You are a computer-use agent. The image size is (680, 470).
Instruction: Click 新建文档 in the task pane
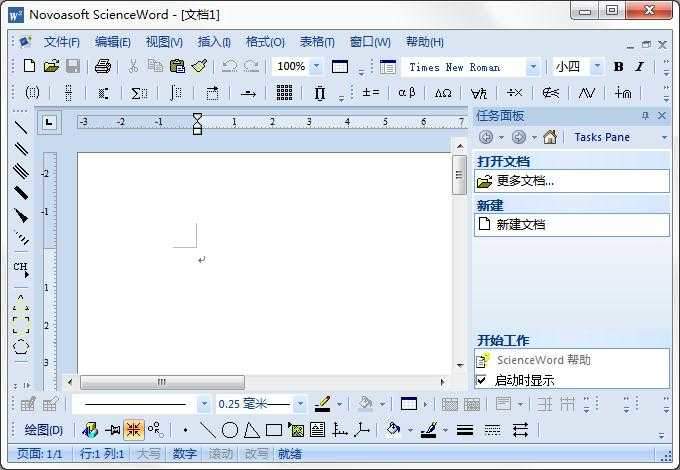[x=520, y=225]
